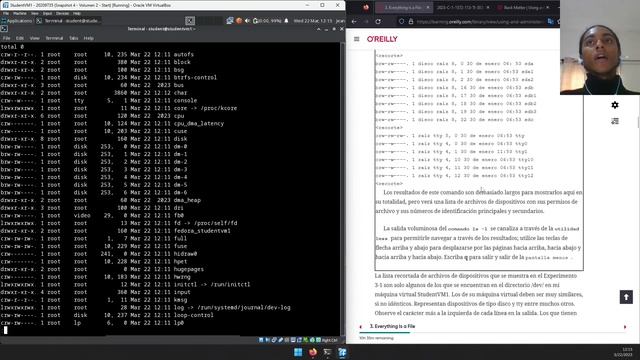The height and width of the screenshot is (360, 640).
Task: Click the terminal icon in Windows taskbar
Action: 327,352
